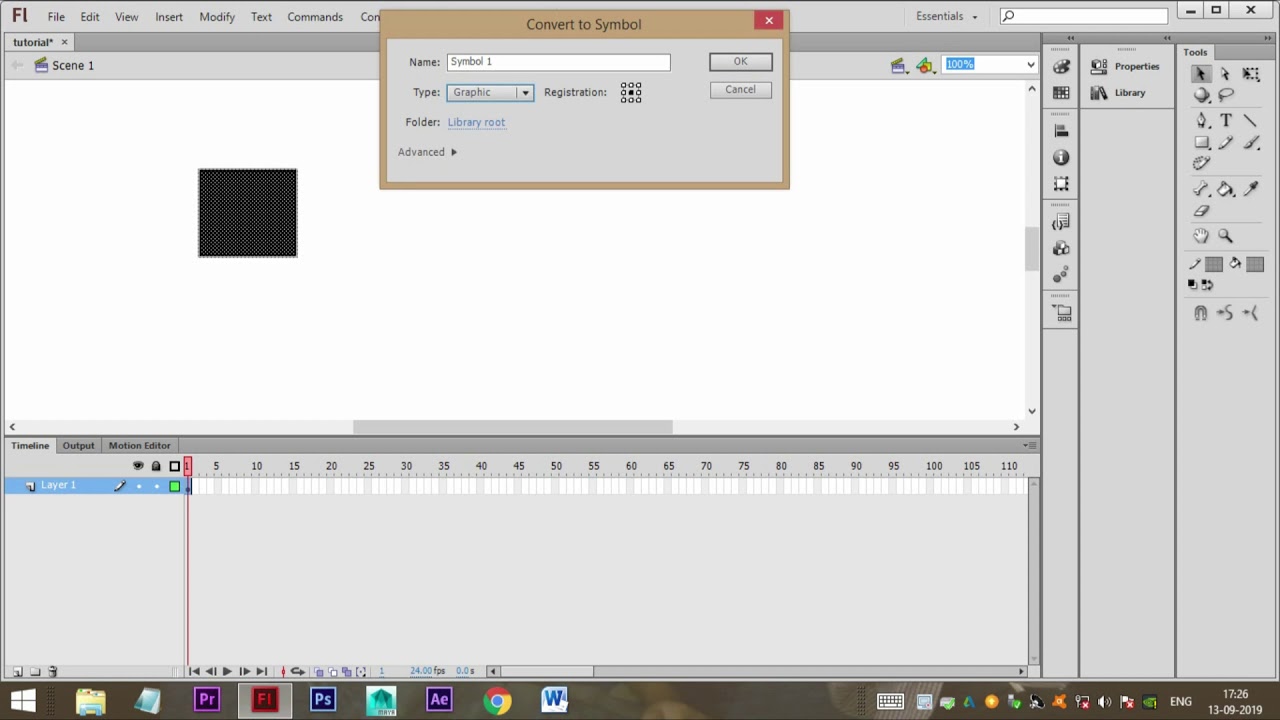Switch to the Output tab

pos(78,445)
